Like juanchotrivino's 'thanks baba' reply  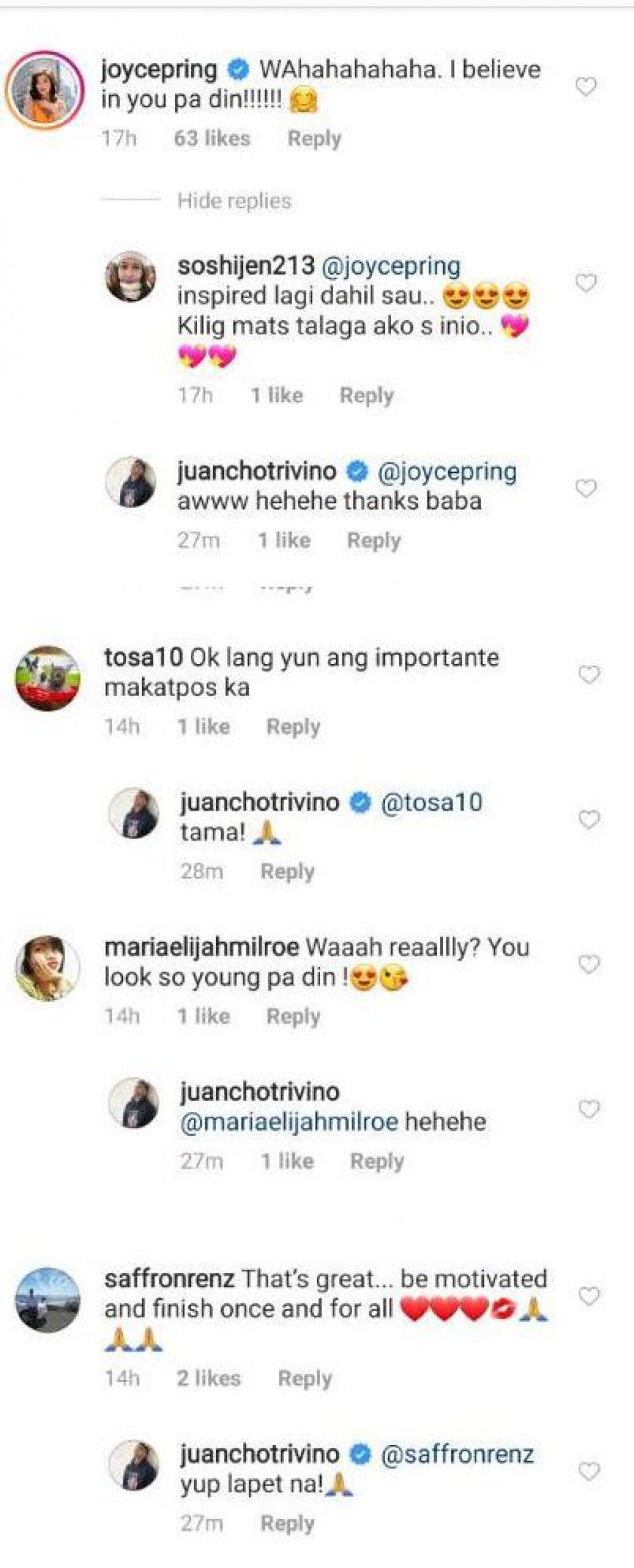coord(586,488)
